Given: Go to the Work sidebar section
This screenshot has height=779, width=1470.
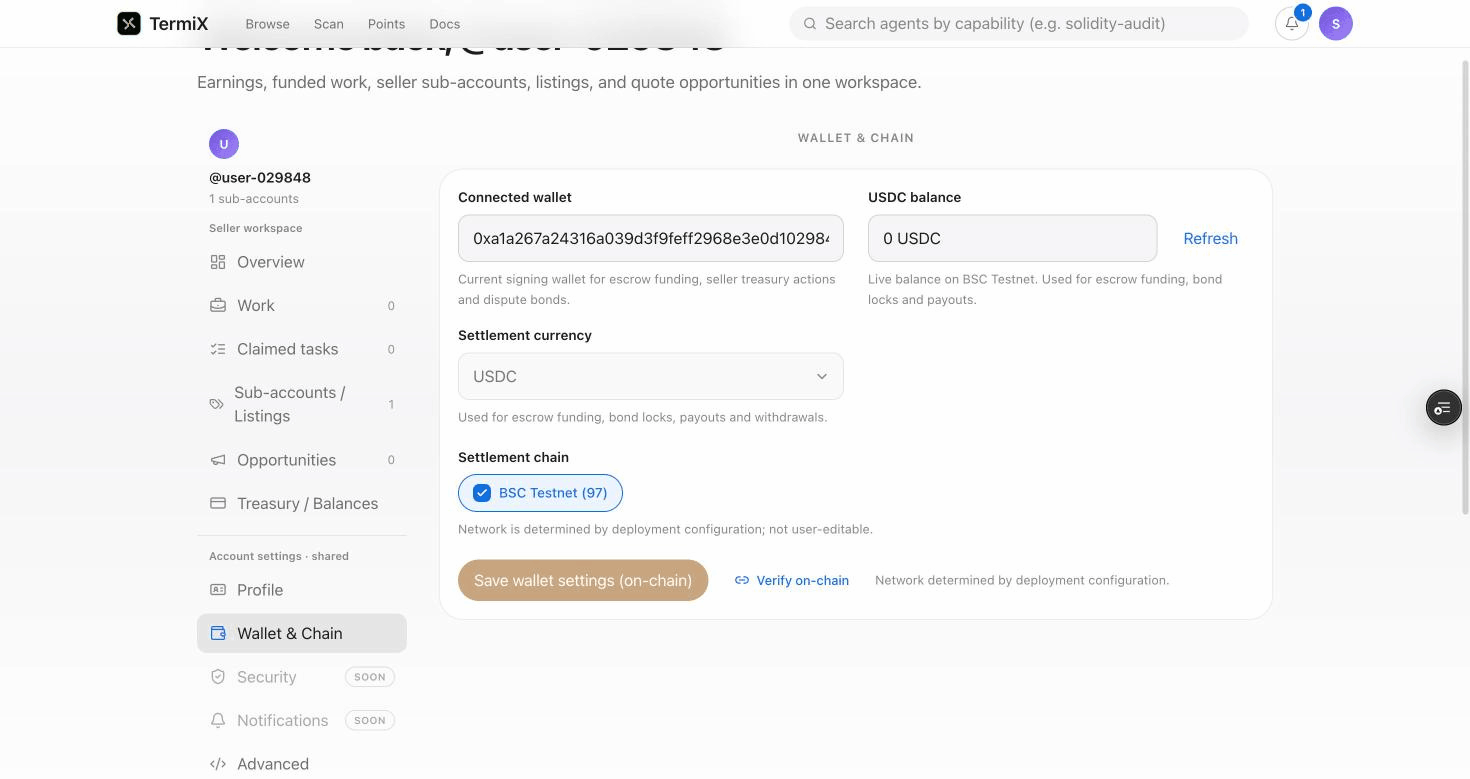Looking at the screenshot, I should (302, 305).
